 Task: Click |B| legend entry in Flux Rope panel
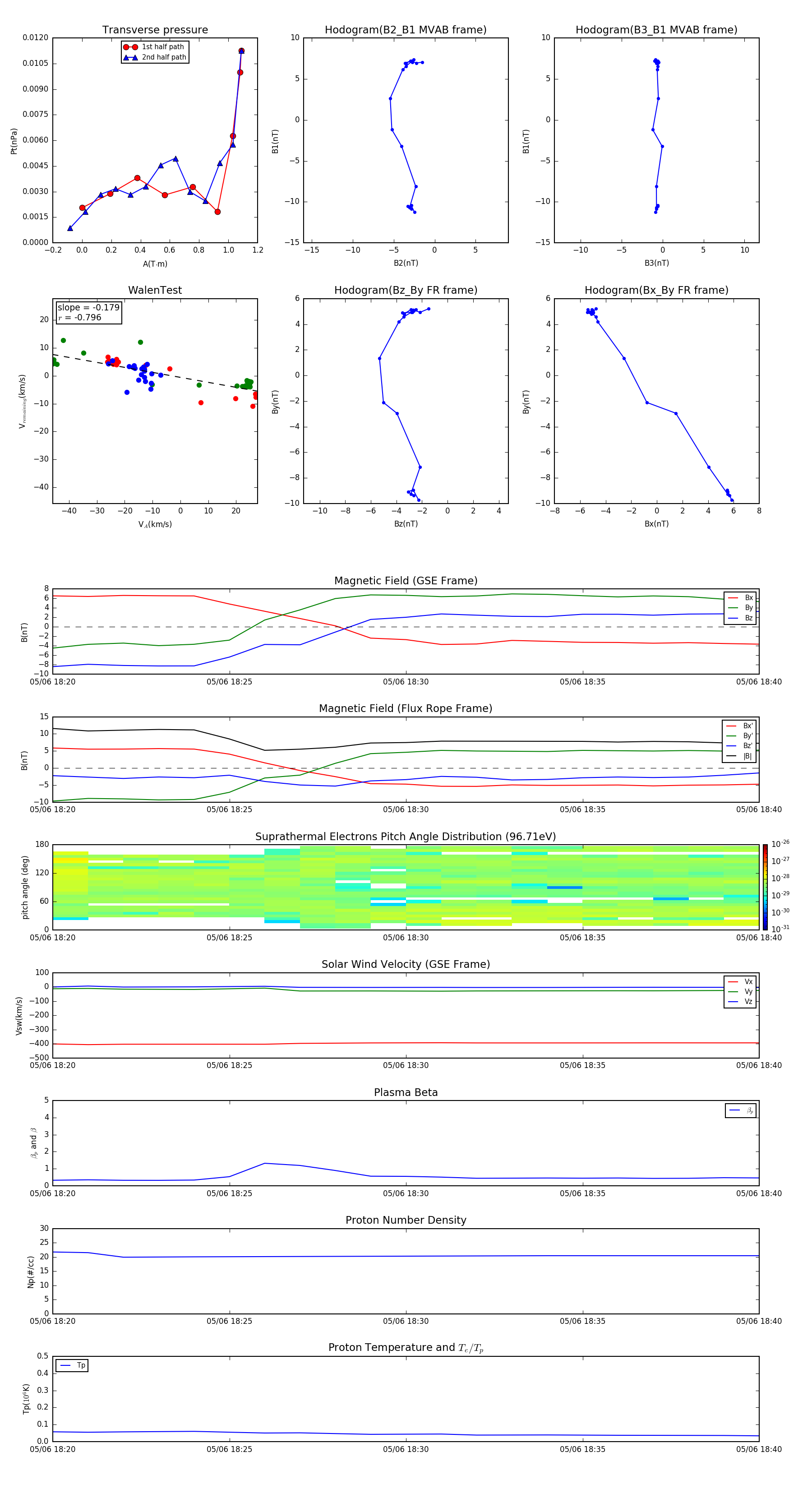[x=739, y=757]
